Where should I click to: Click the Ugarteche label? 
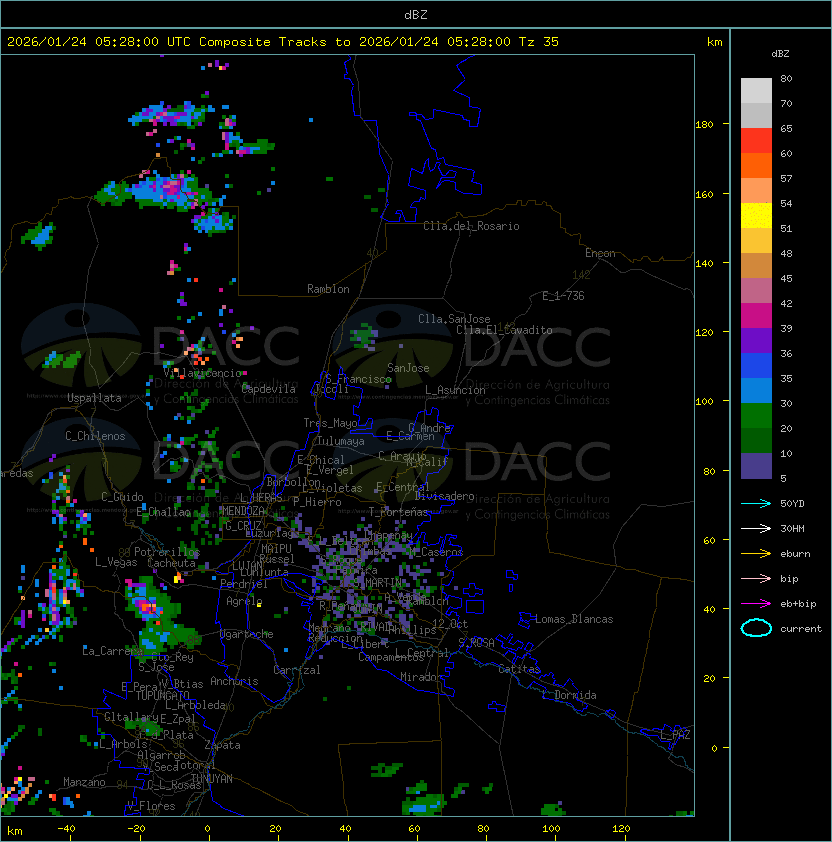point(247,634)
